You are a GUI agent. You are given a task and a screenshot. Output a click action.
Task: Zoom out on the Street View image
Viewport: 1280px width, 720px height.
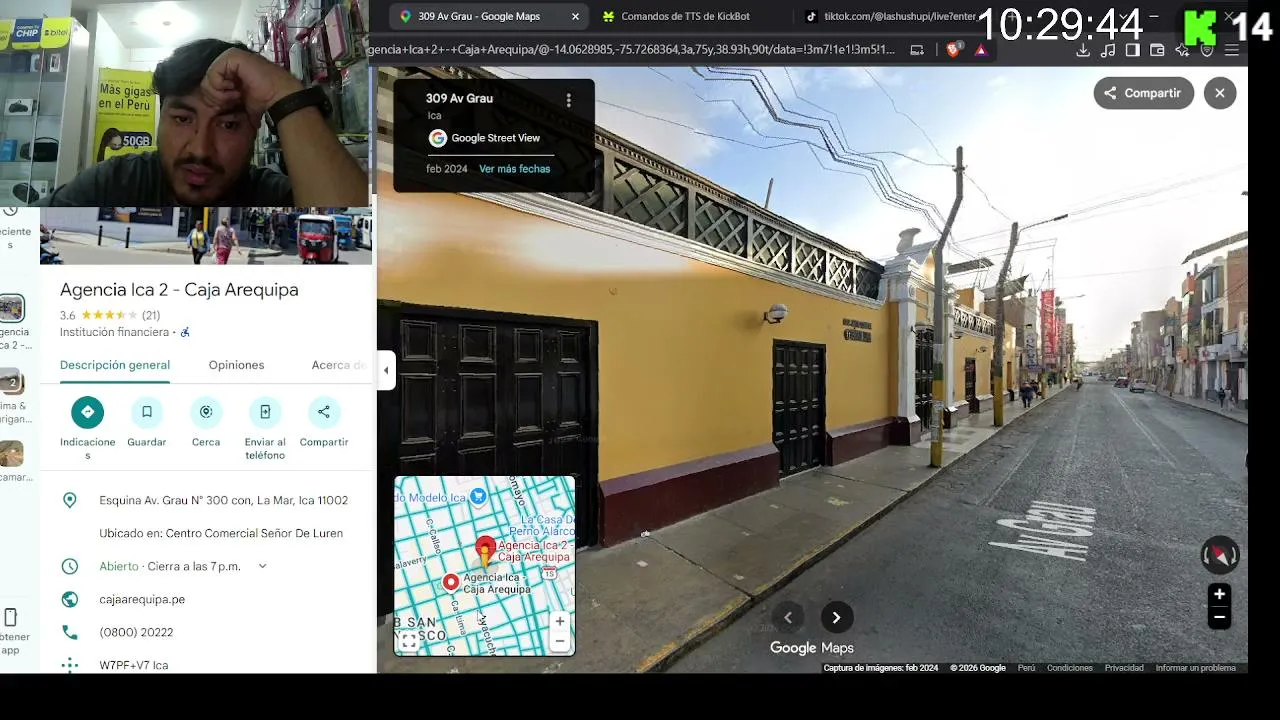tap(1219, 618)
